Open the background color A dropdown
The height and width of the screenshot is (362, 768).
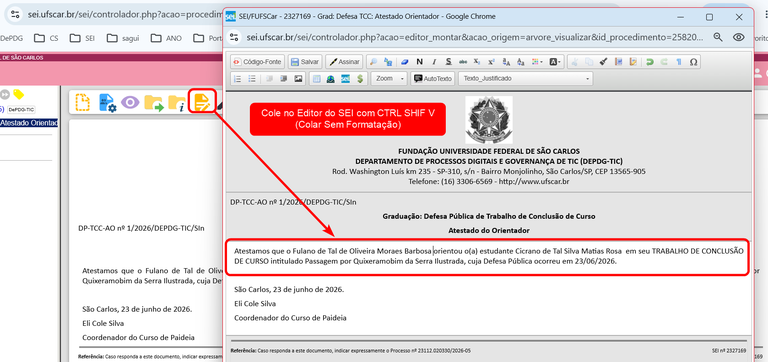point(555,62)
